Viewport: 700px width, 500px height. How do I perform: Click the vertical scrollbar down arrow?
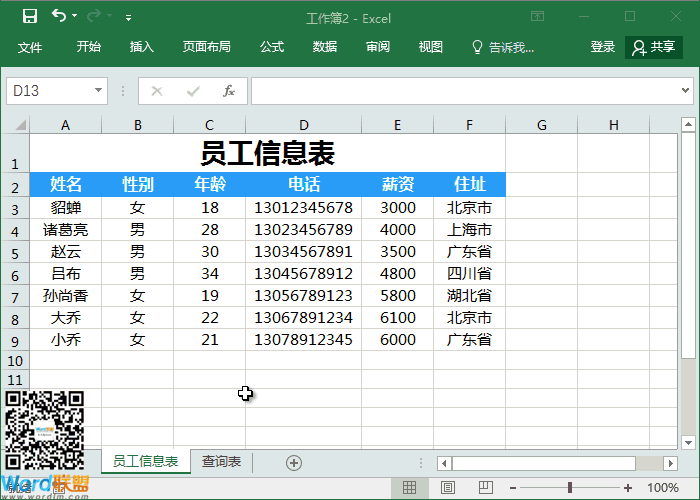tap(688, 442)
